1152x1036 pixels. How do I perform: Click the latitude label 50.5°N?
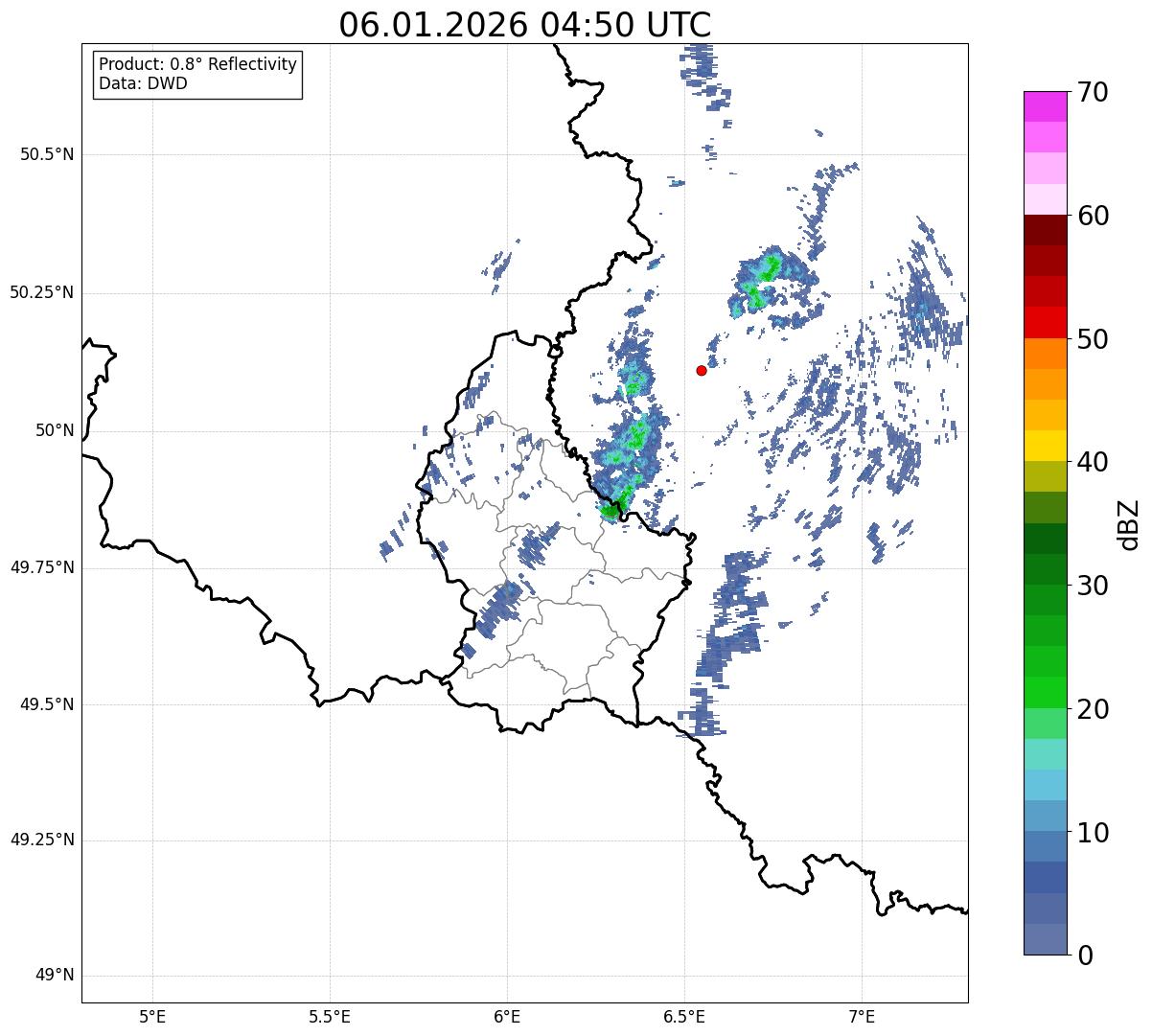tap(46, 154)
